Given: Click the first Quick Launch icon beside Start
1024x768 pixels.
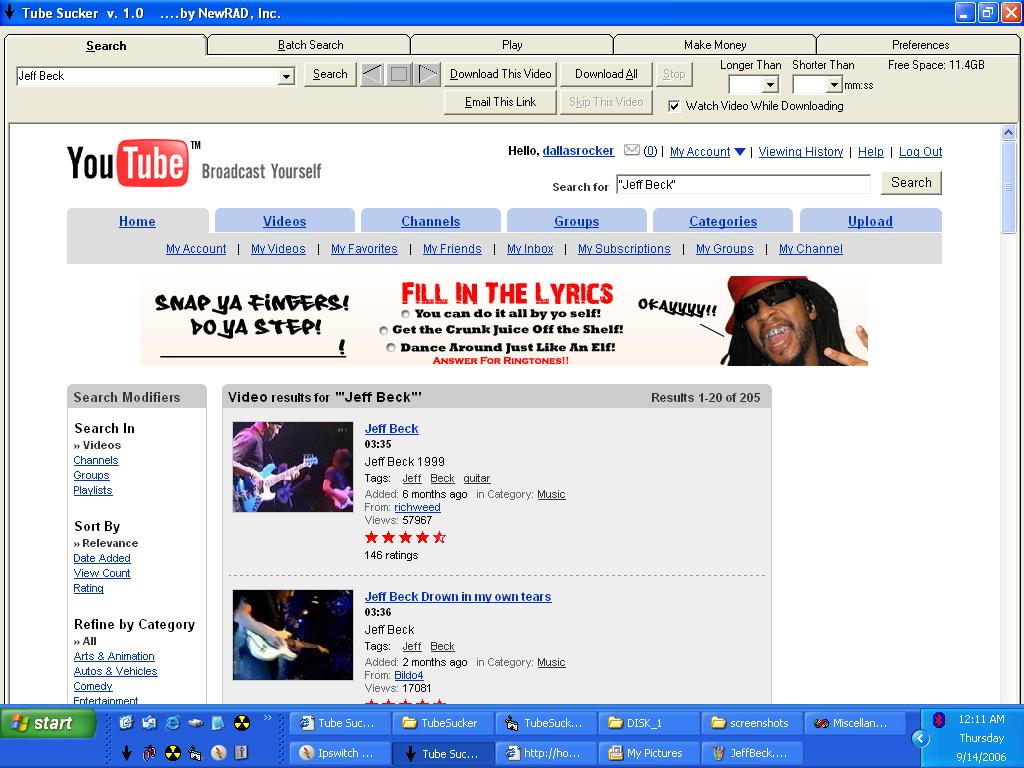Looking at the screenshot, I should click(127, 723).
